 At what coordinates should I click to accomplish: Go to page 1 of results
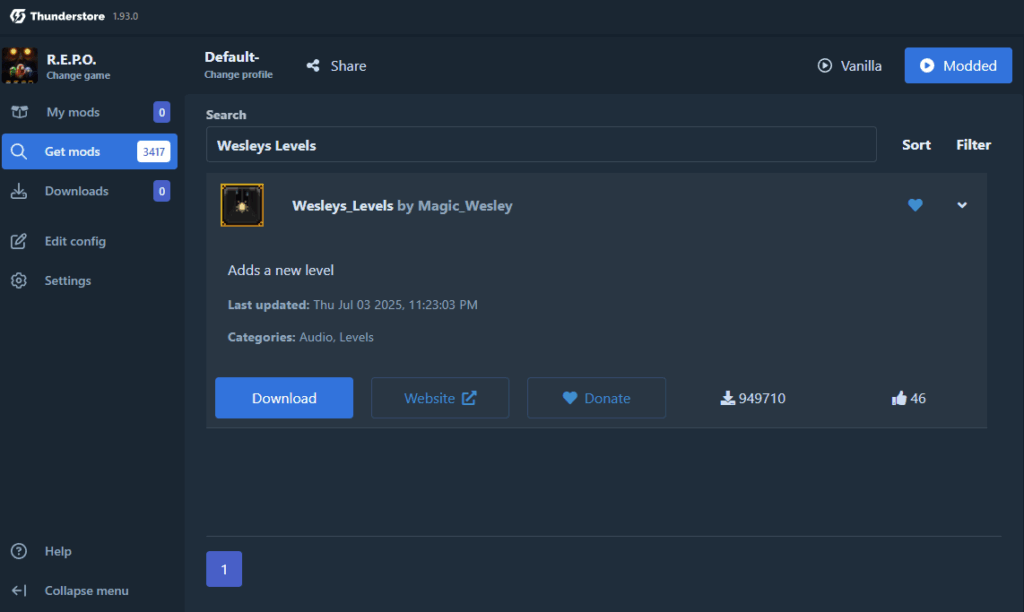[x=224, y=569]
